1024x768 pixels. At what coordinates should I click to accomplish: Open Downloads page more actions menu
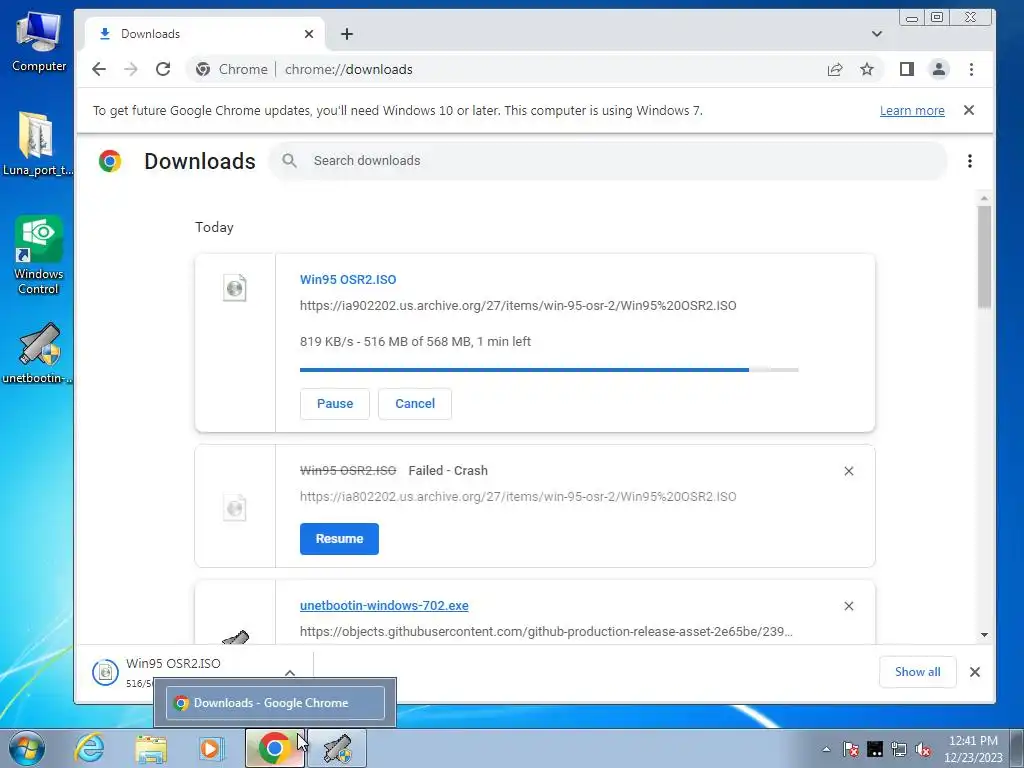tap(970, 161)
